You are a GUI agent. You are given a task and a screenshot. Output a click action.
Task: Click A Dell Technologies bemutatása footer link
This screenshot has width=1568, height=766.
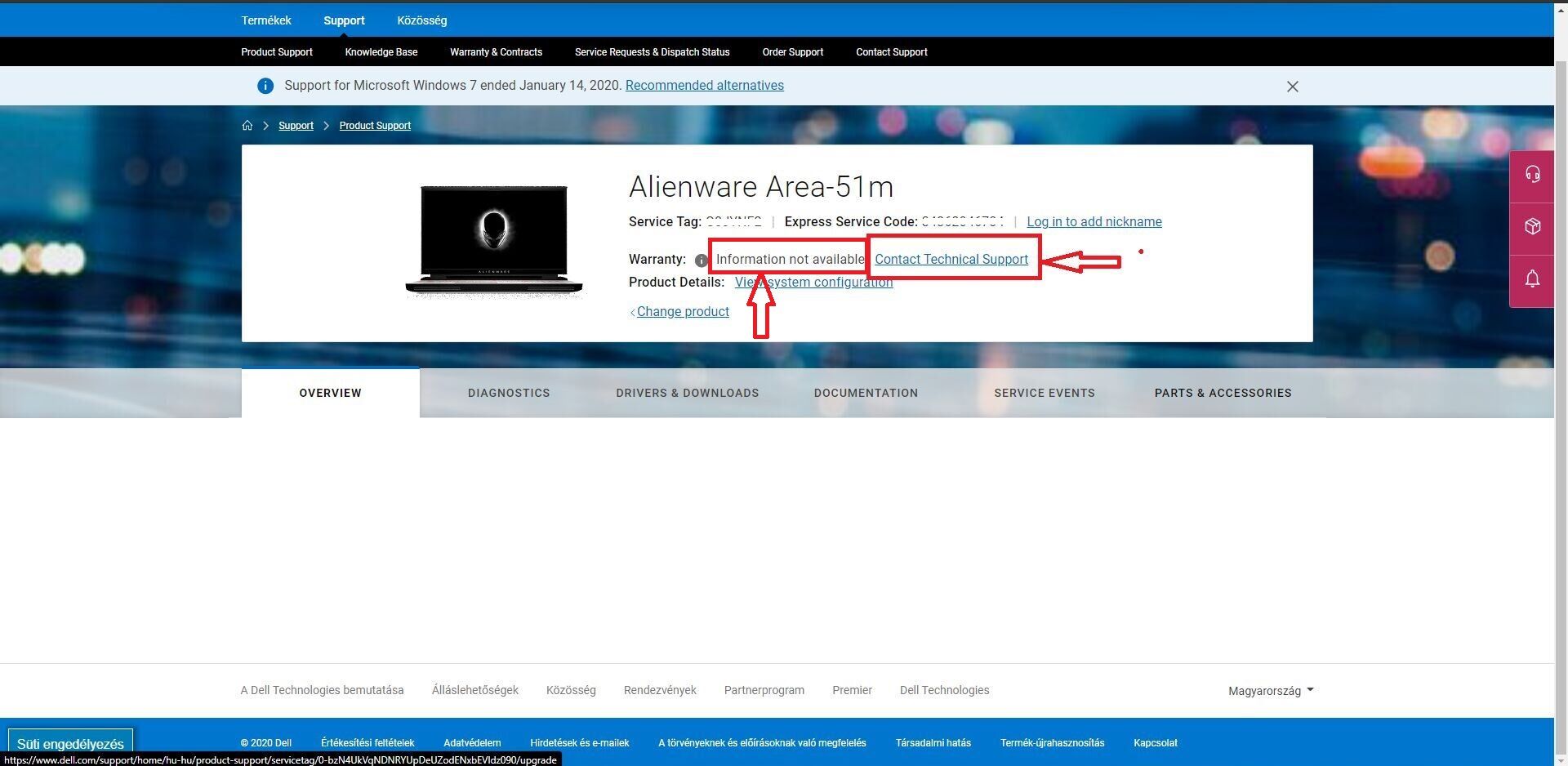coord(322,691)
